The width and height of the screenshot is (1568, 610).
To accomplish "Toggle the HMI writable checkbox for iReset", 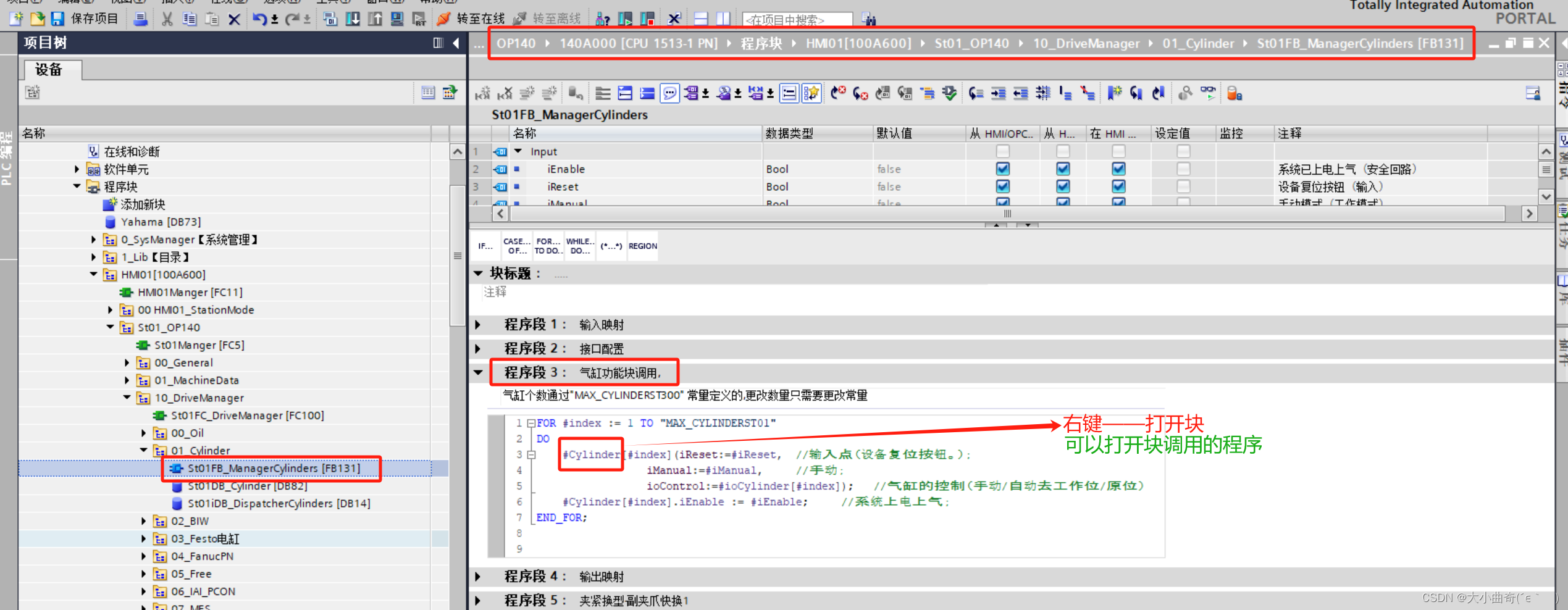I will (x=1062, y=186).
